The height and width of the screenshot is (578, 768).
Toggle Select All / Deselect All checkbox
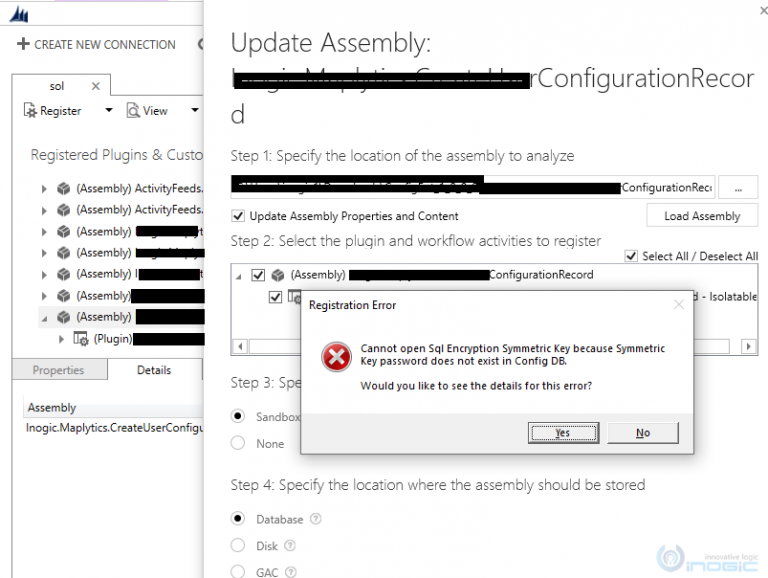coord(631,256)
